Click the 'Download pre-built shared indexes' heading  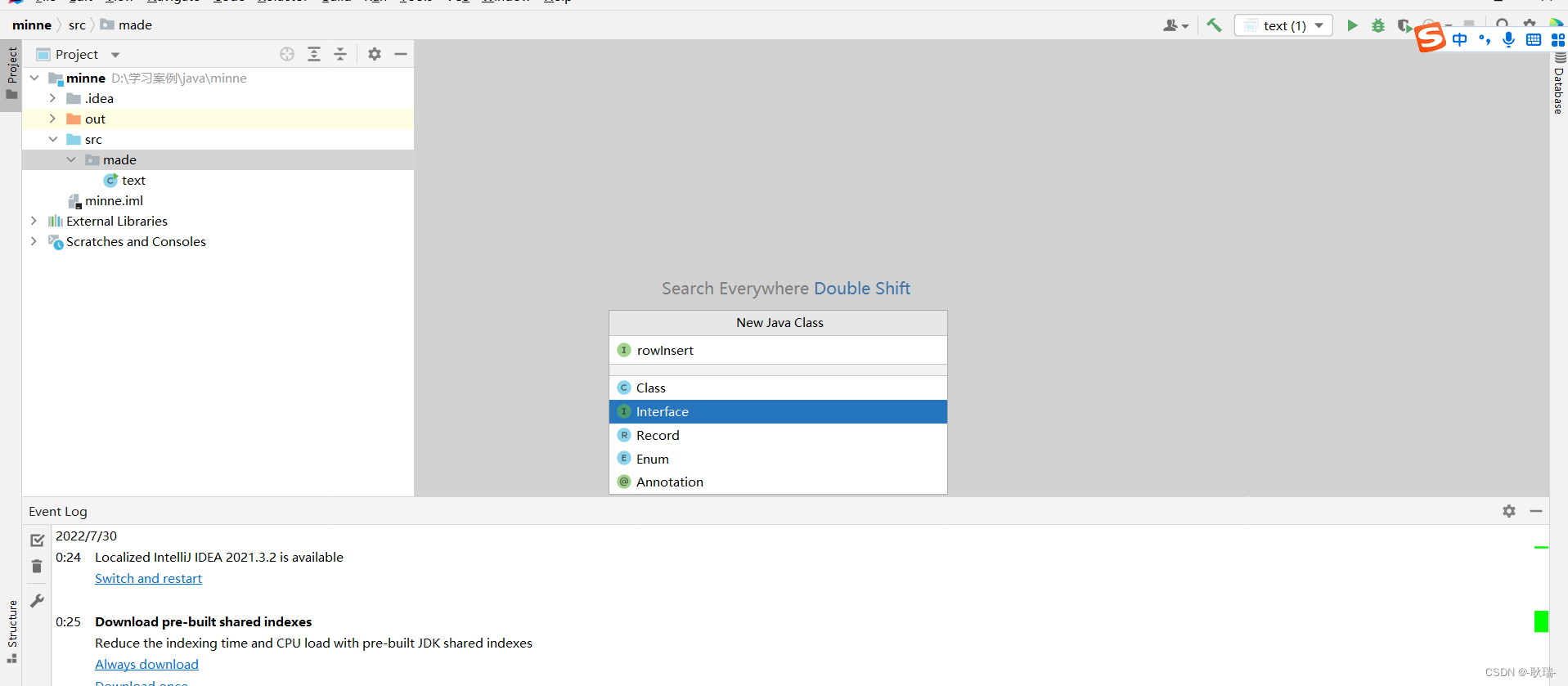tap(203, 621)
